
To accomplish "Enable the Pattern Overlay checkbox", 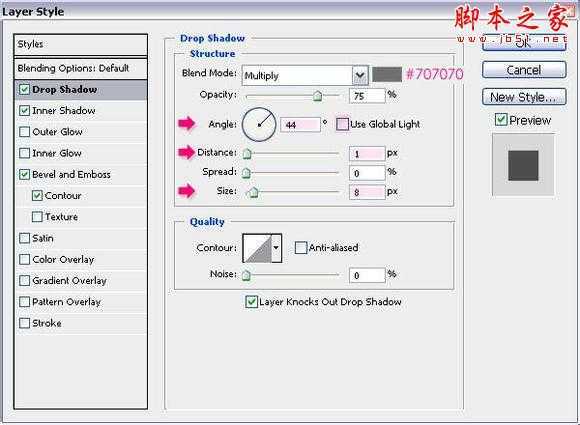I will (x=24, y=302).
